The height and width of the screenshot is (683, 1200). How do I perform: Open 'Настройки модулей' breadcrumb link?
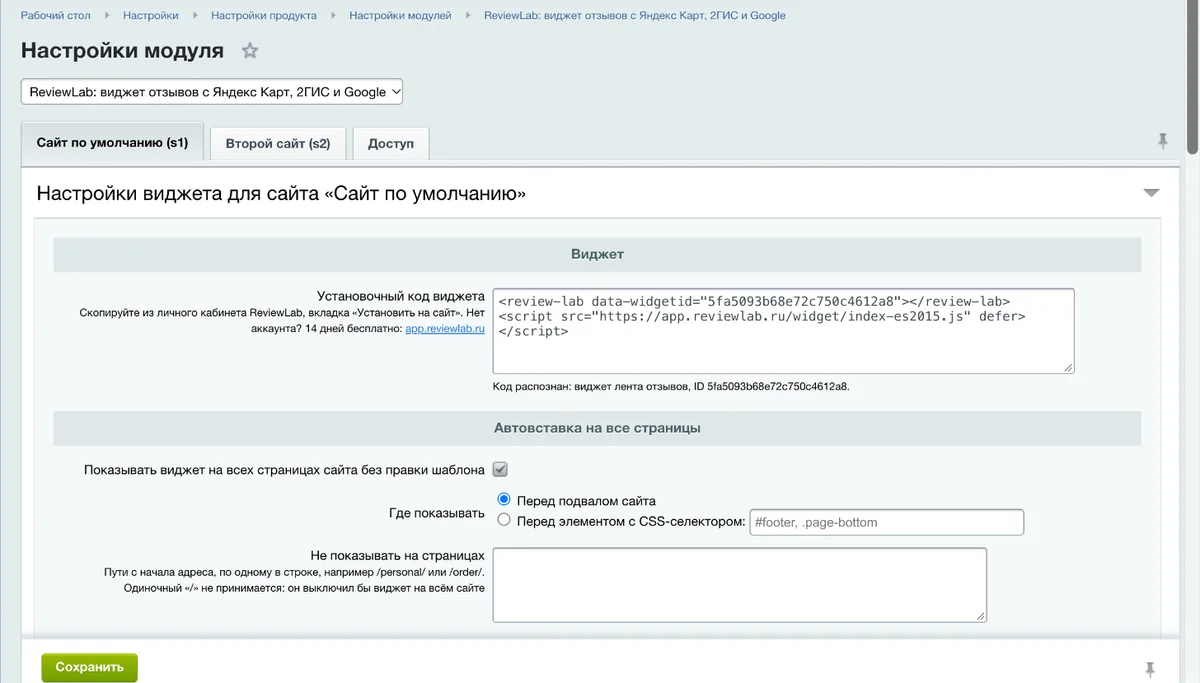click(400, 15)
